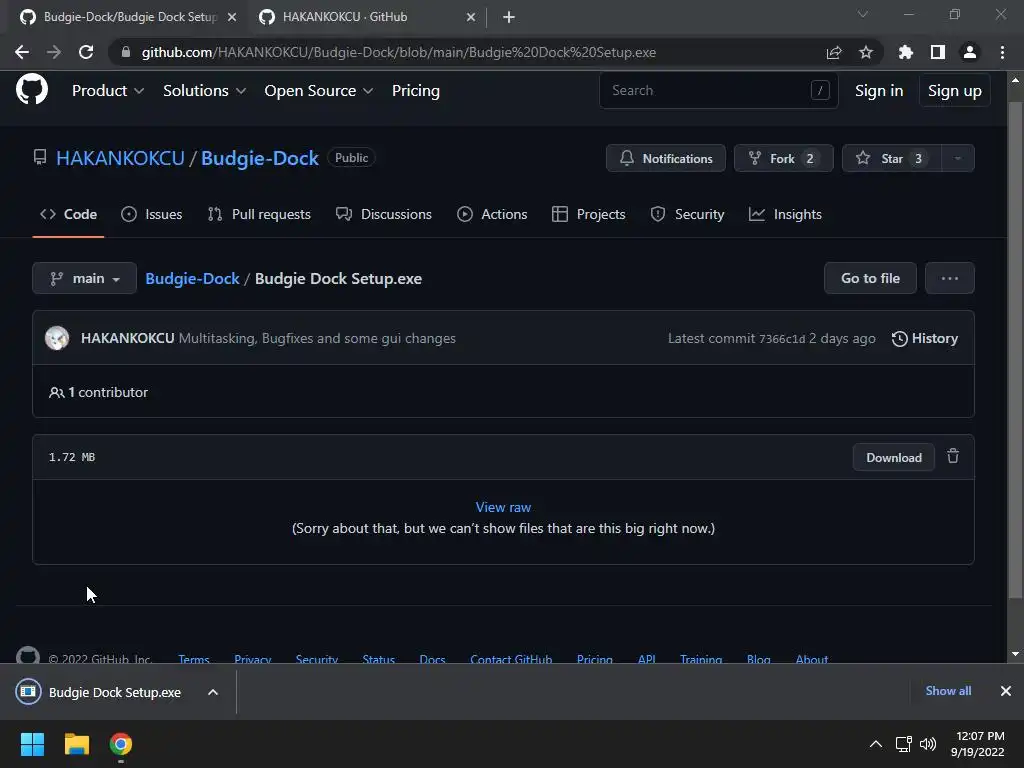Screen dimensions: 1024x768
Task: Open the Budgie-Dock repository title link
Action: (x=259, y=158)
